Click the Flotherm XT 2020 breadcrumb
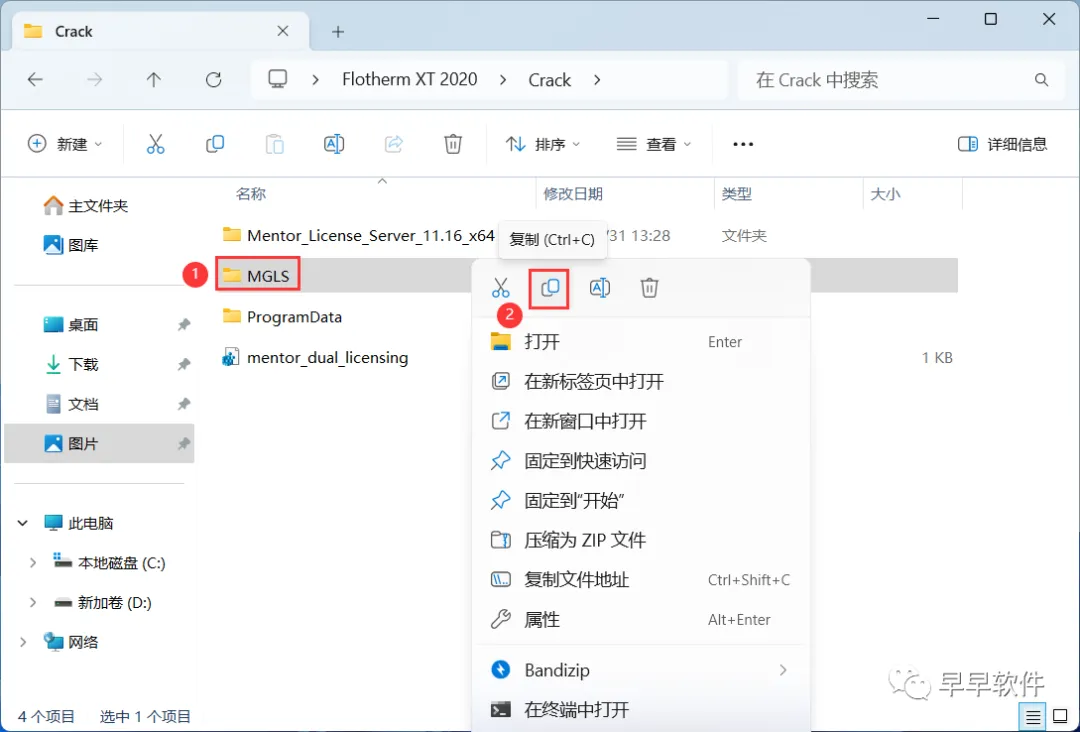 click(410, 80)
